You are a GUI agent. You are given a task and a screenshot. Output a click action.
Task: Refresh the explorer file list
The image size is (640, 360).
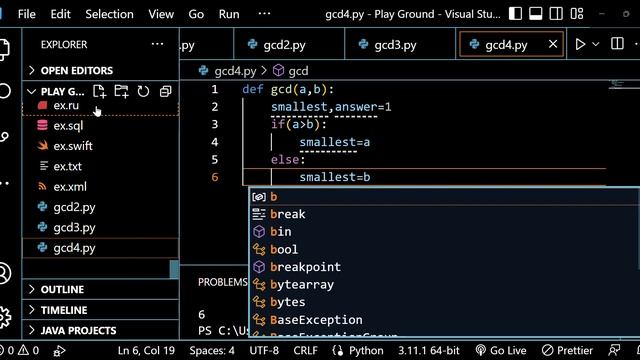tap(143, 91)
